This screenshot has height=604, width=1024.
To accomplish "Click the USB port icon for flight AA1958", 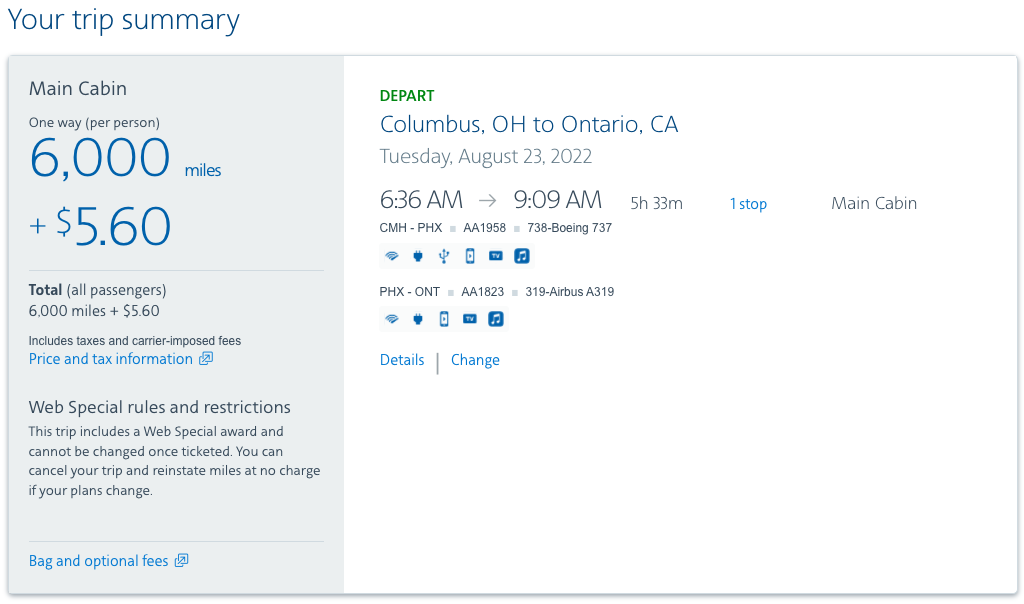I will (444, 256).
